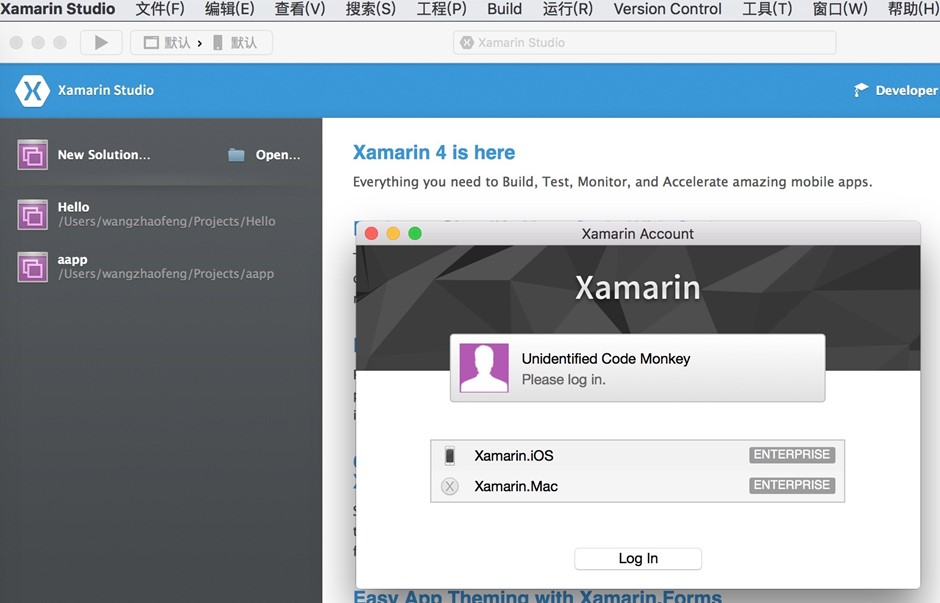Screen dimensions: 940x603
Task: Open Easy App Theming with Xamarin.Forms link
Action: [x=537, y=596]
